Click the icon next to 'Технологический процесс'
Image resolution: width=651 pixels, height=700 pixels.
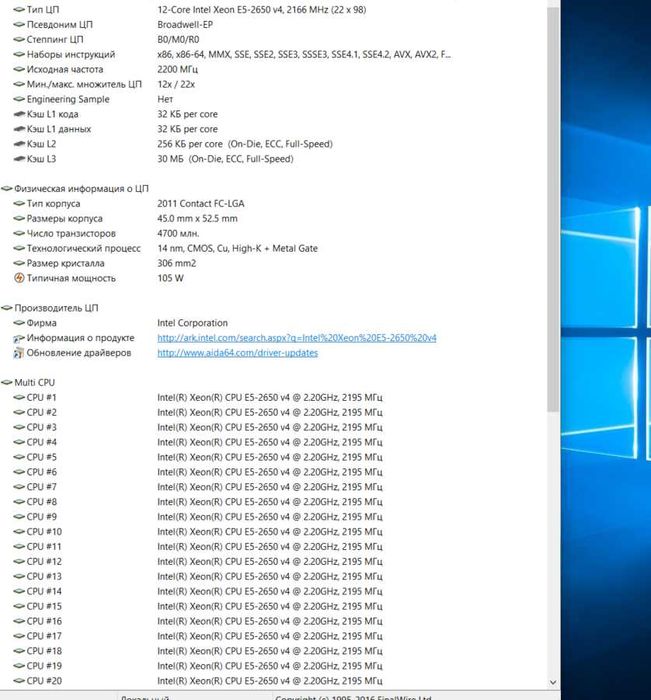(19, 248)
